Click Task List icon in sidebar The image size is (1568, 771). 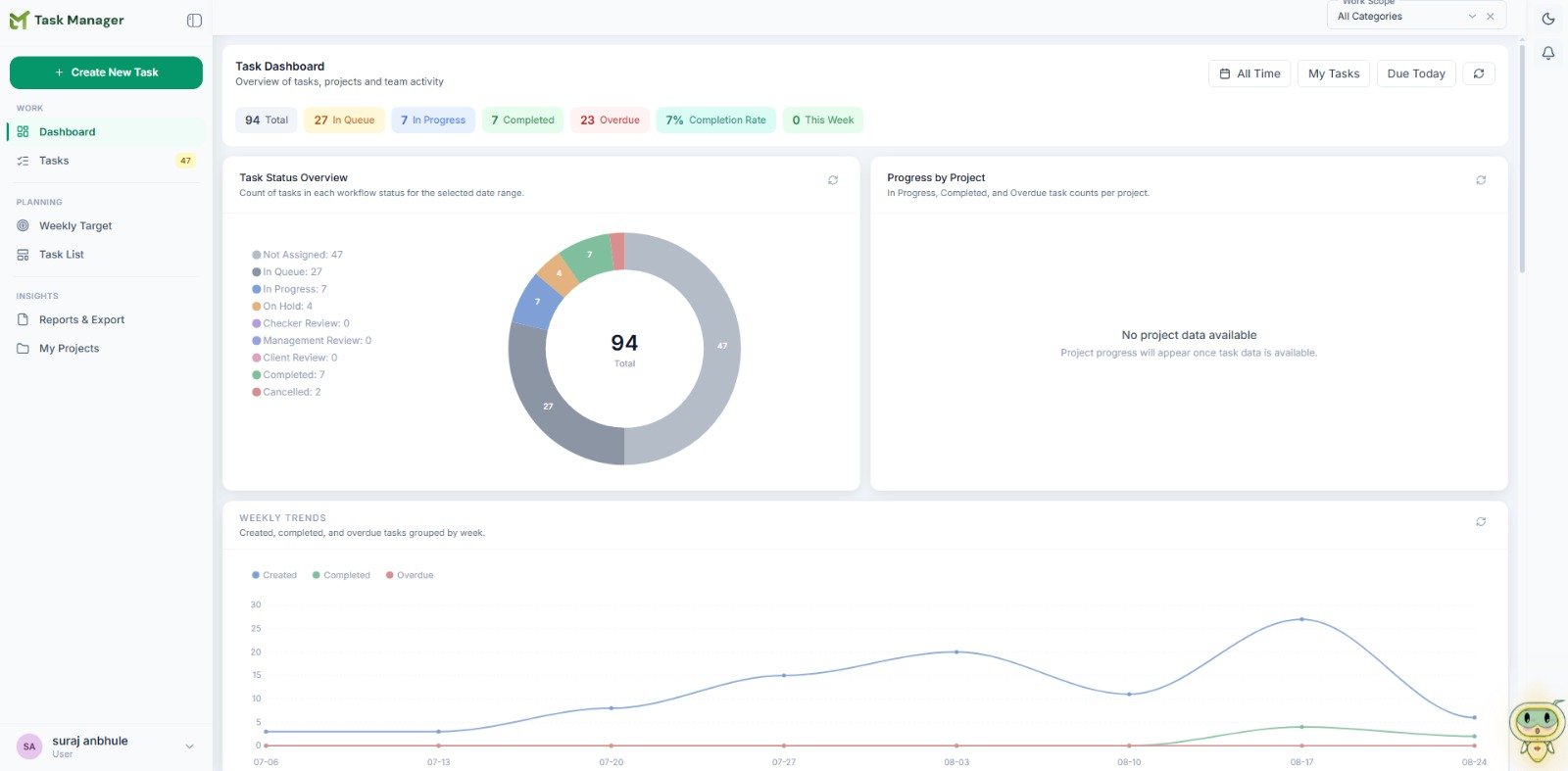(23, 255)
